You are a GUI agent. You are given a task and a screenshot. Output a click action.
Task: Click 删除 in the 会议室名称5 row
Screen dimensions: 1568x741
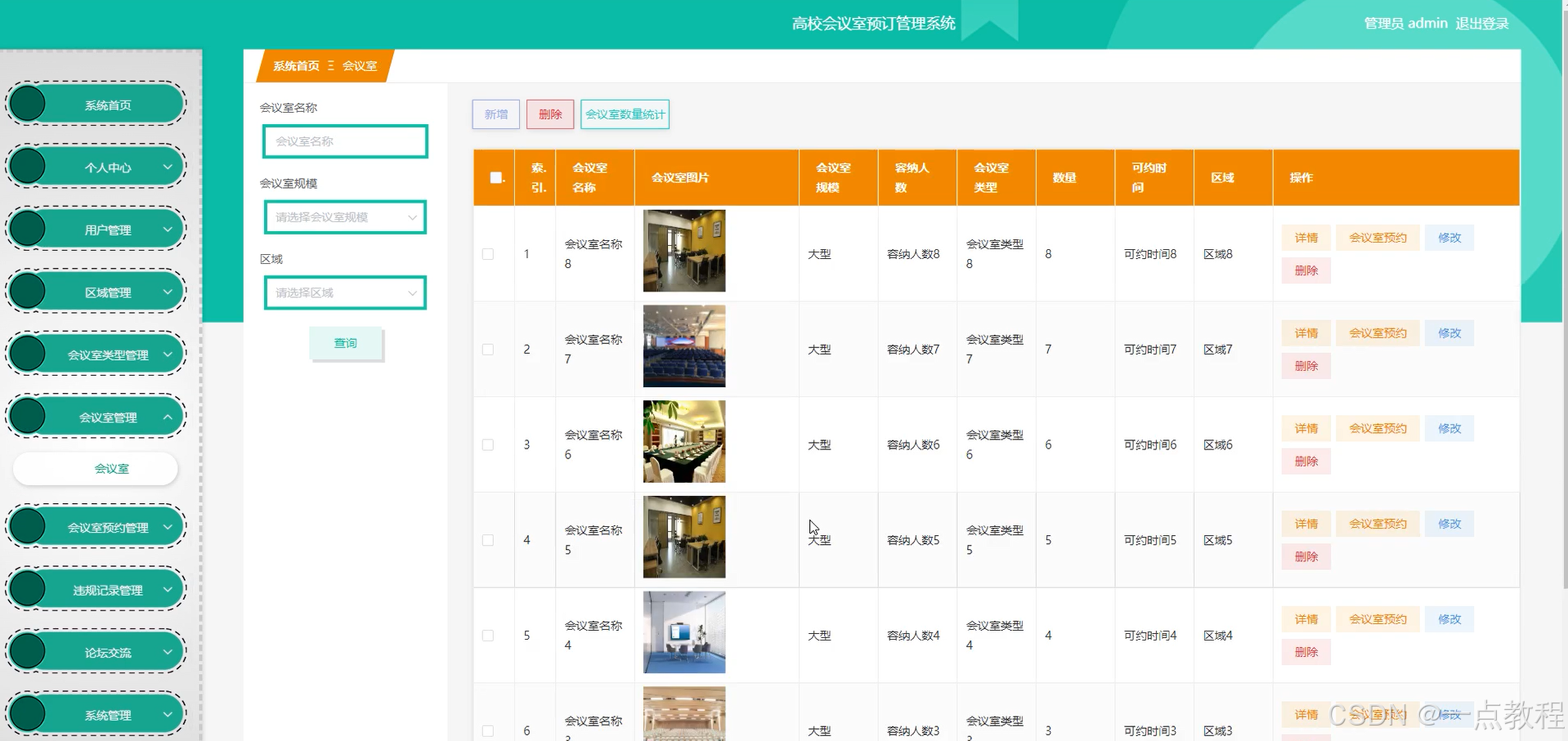coord(1306,556)
